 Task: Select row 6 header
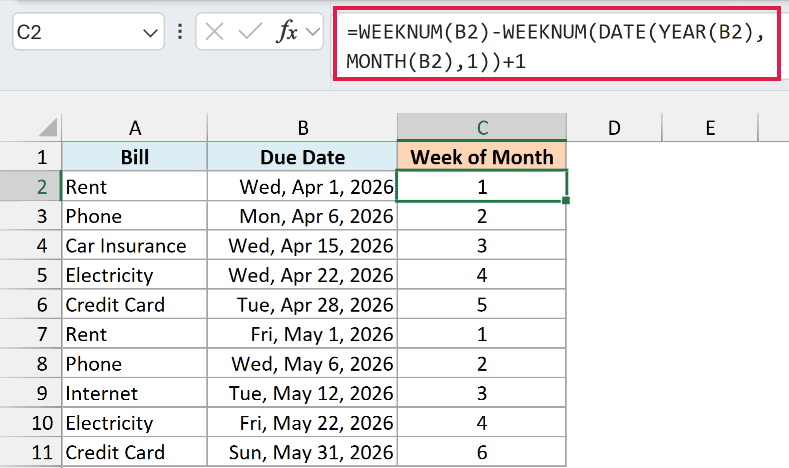pyautogui.click(x=31, y=304)
